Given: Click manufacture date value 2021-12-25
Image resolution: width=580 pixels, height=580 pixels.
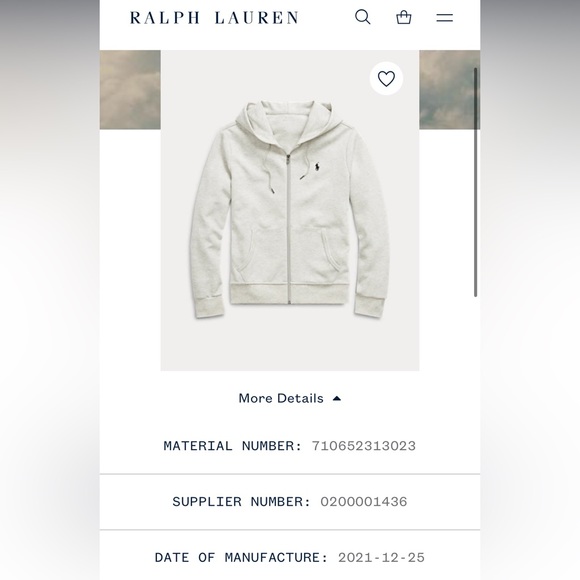Looking at the screenshot, I should point(381,557).
